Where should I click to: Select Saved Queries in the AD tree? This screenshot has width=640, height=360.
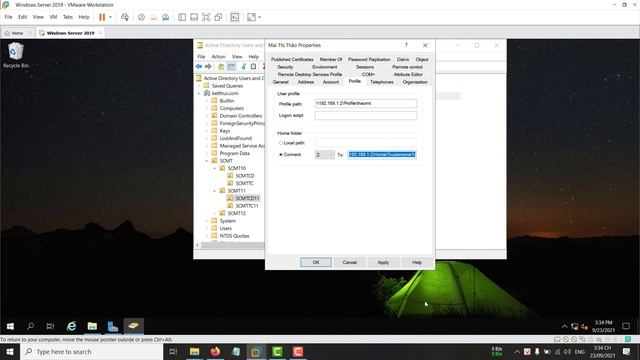click(227, 86)
